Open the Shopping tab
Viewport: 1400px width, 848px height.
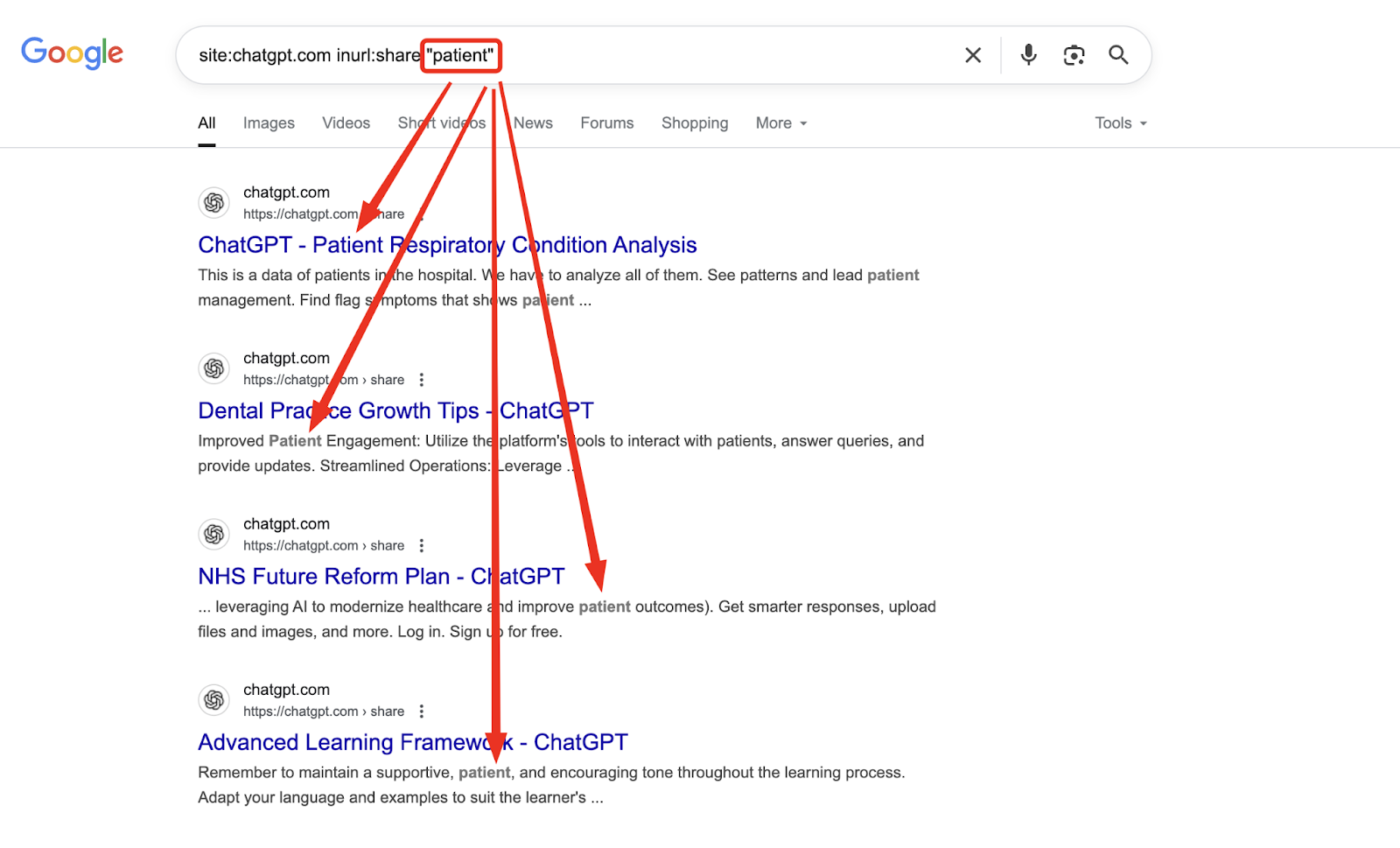[695, 123]
